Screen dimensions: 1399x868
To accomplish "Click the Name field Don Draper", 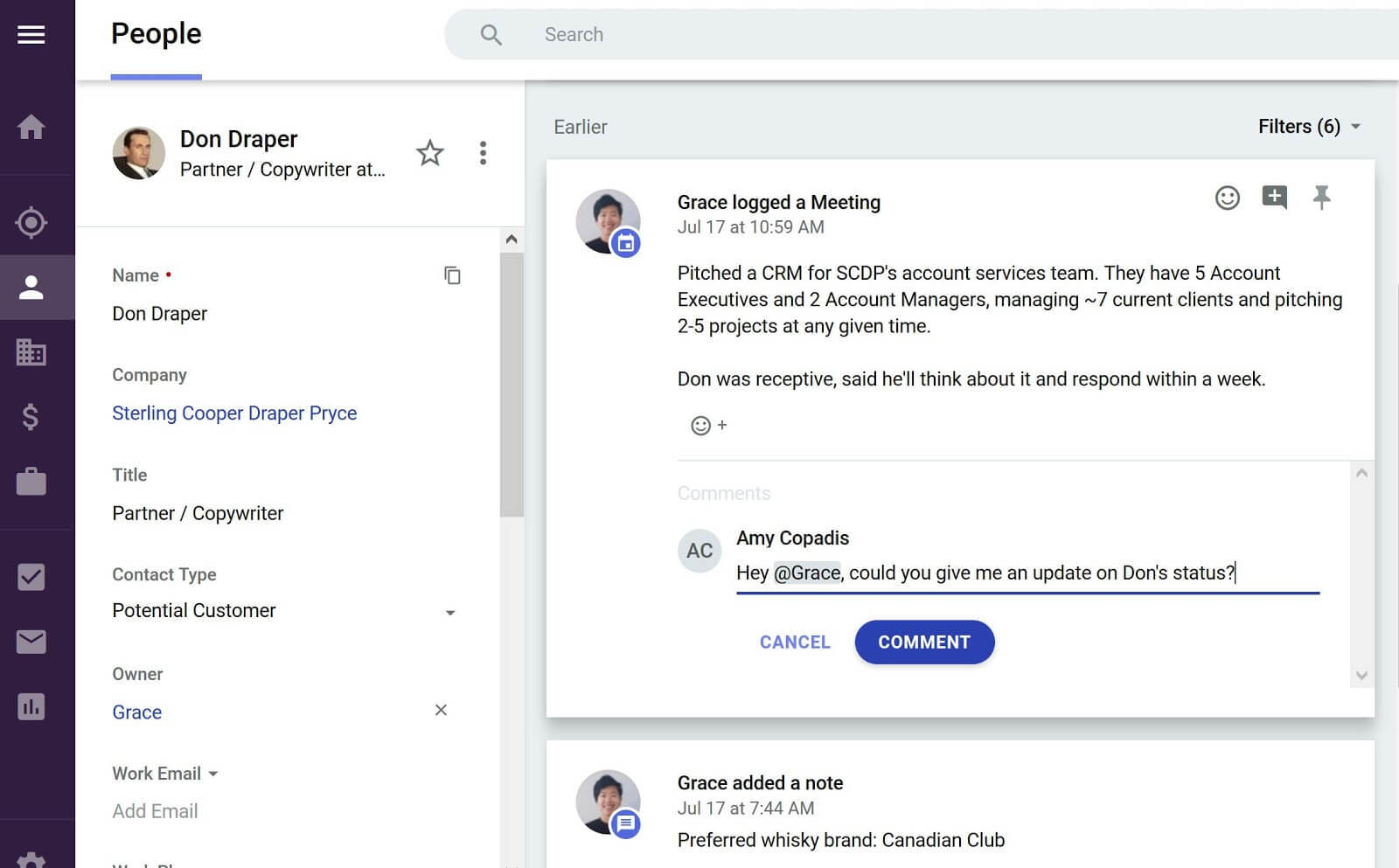I will point(160,314).
